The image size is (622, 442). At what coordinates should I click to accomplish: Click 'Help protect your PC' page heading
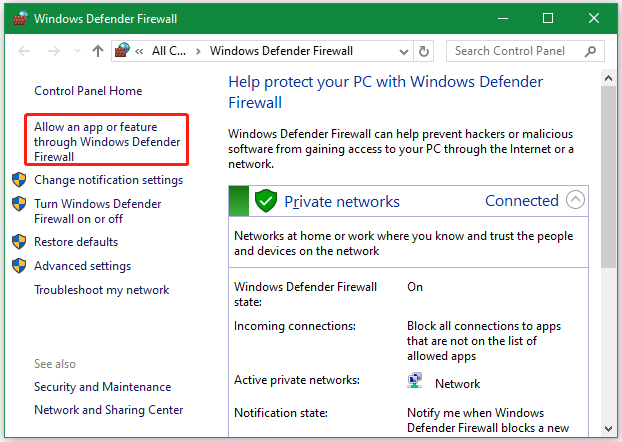pos(386,92)
